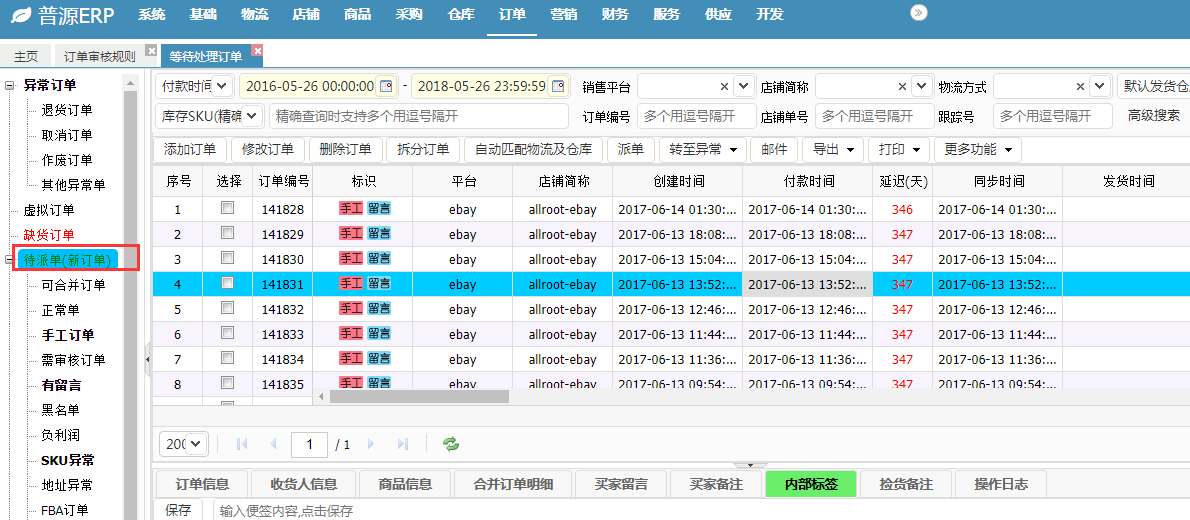Collapse the bottom detail panel arrow

pyautogui.click(x=751, y=465)
